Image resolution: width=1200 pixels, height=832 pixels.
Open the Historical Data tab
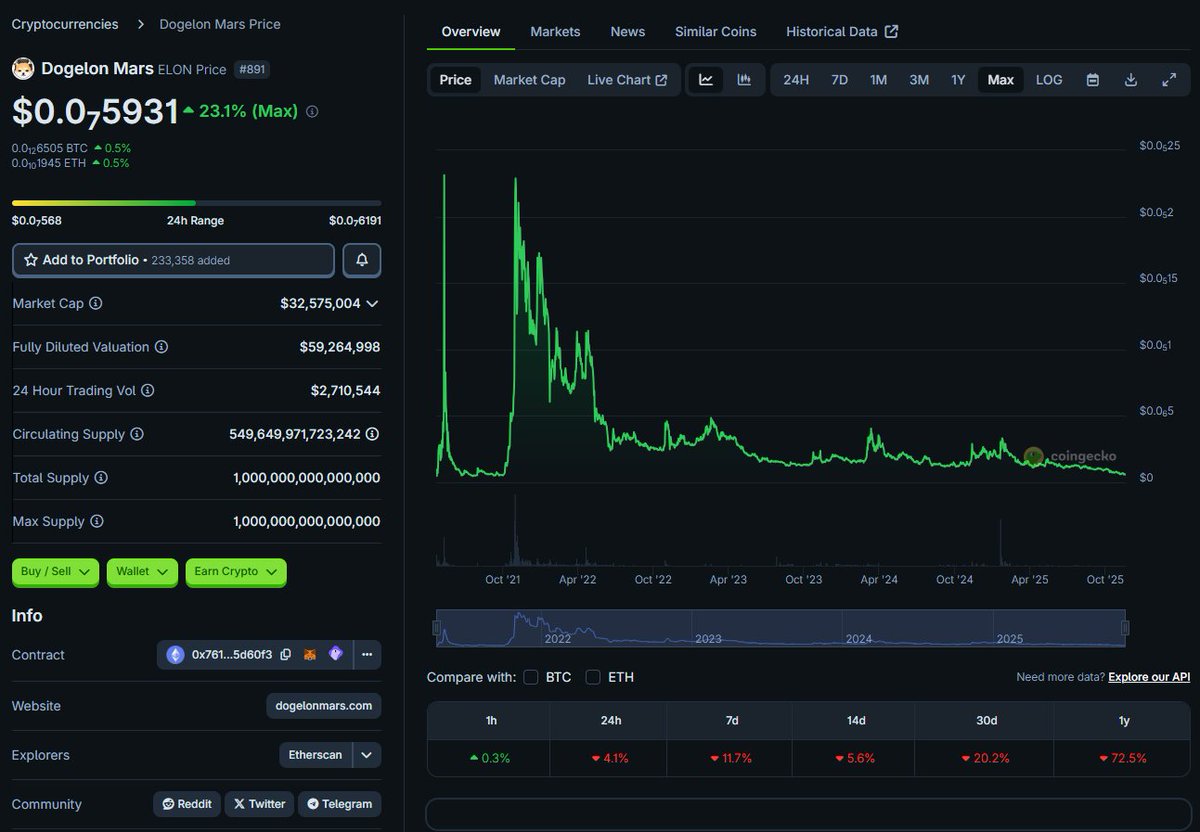tap(833, 31)
